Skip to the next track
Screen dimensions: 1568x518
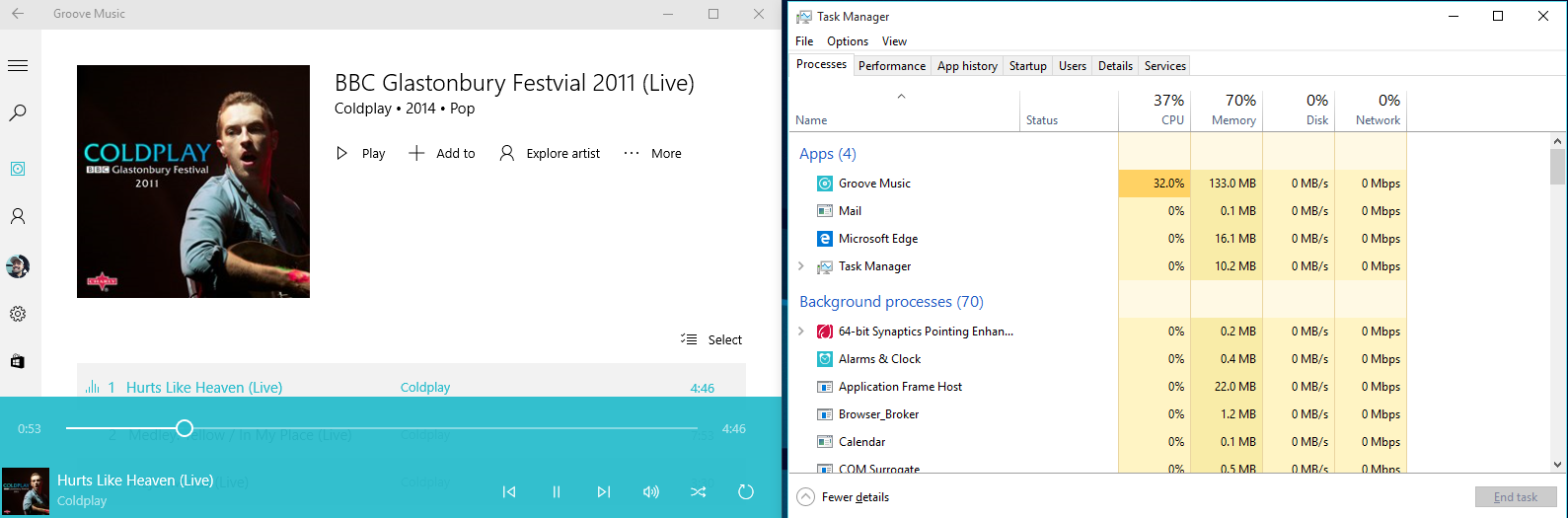pyautogui.click(x=604, y=491)
